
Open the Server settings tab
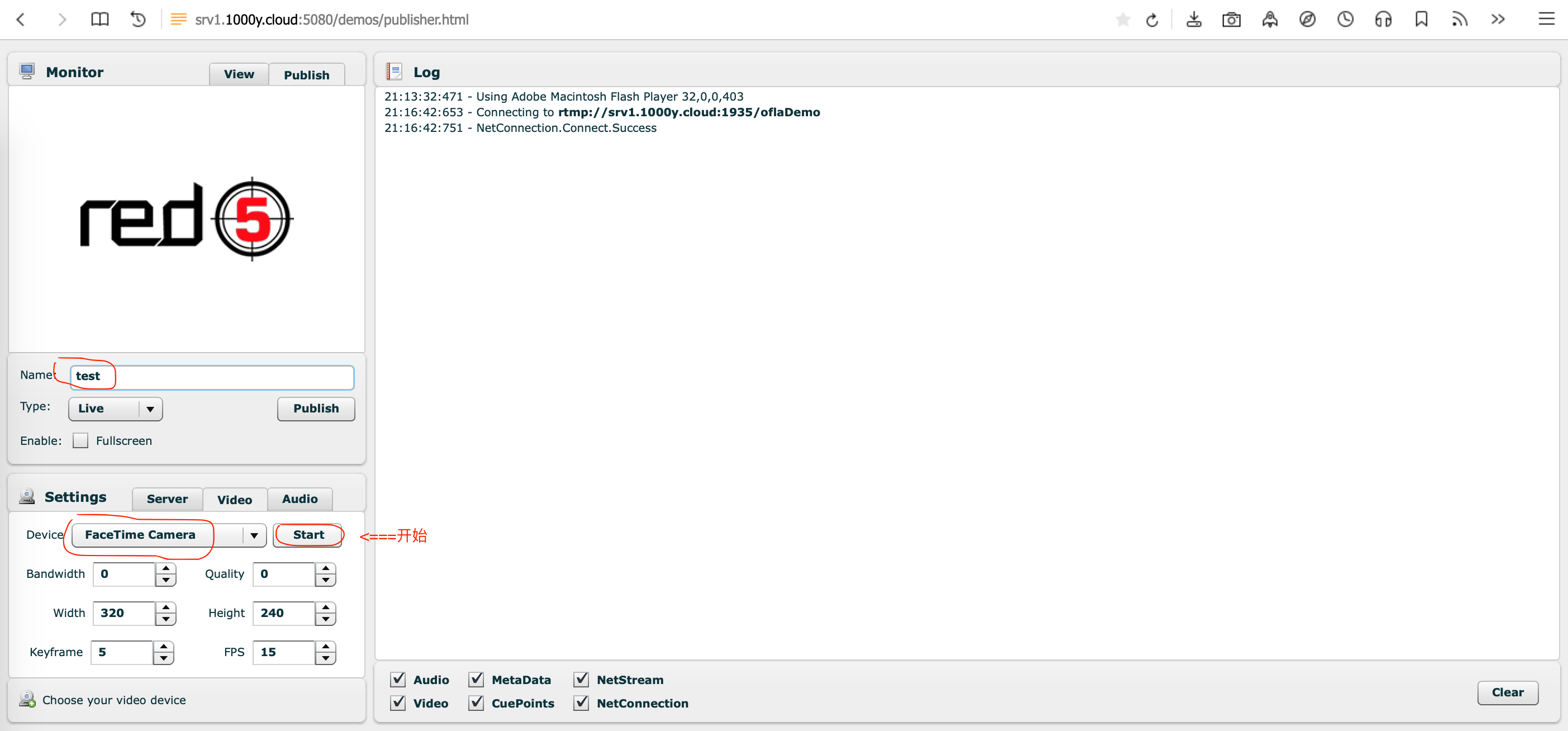[168, 499]
